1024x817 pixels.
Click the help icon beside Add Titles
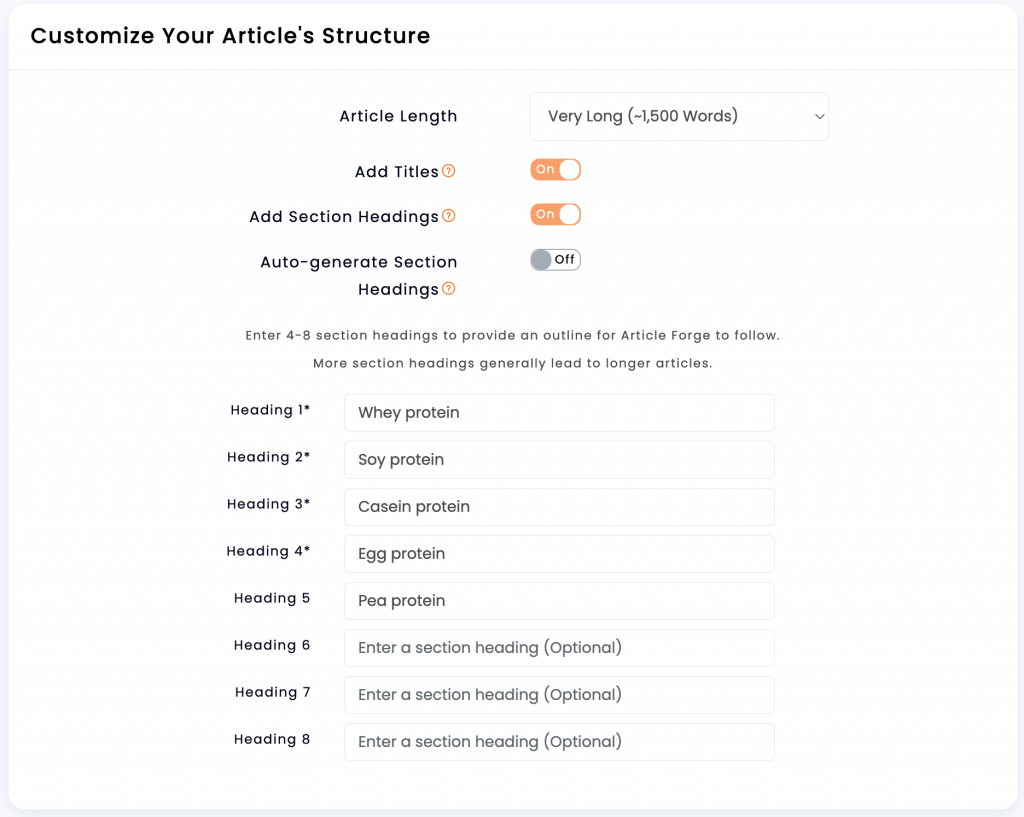(449, 171)
